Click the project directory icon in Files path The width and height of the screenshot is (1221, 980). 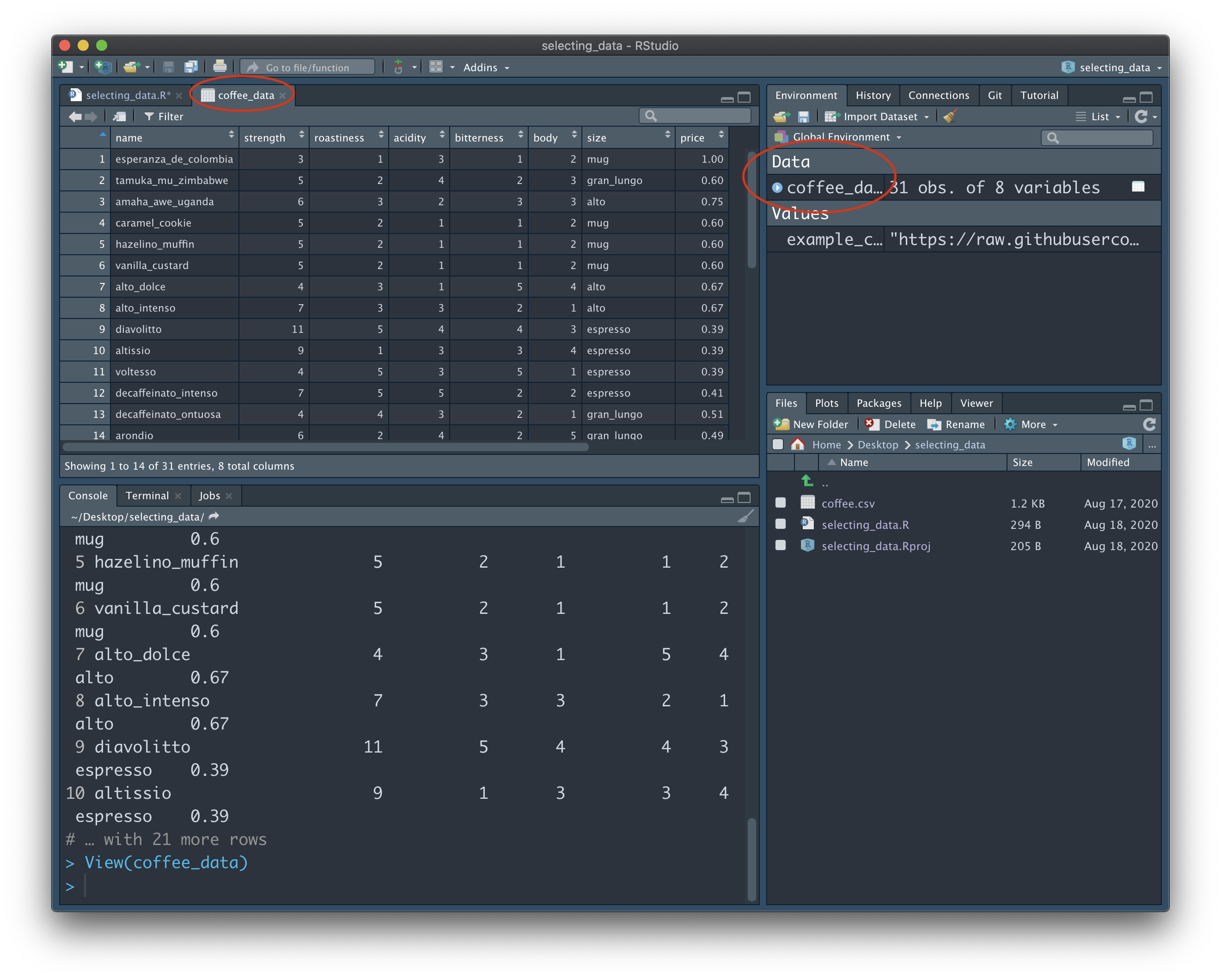(1128, 444)
